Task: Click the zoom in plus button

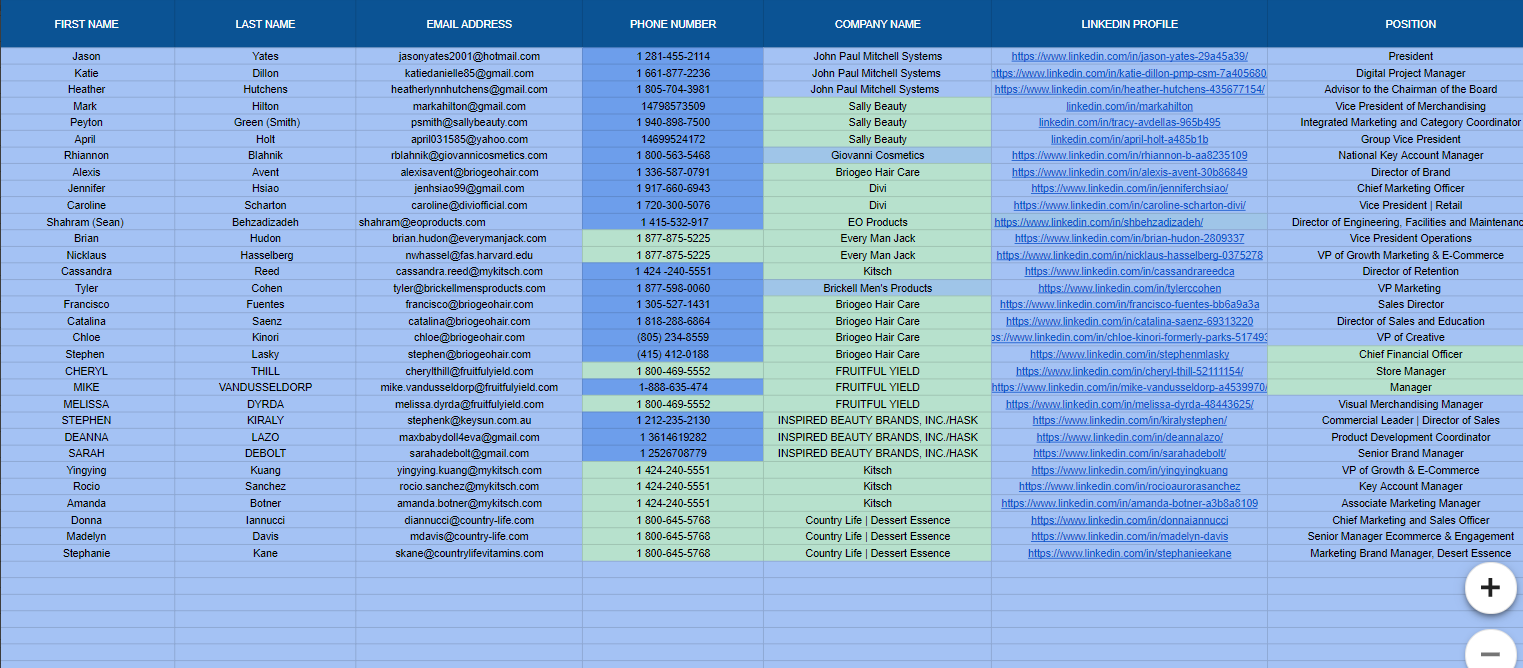Action: click(x=1490, y=587)
